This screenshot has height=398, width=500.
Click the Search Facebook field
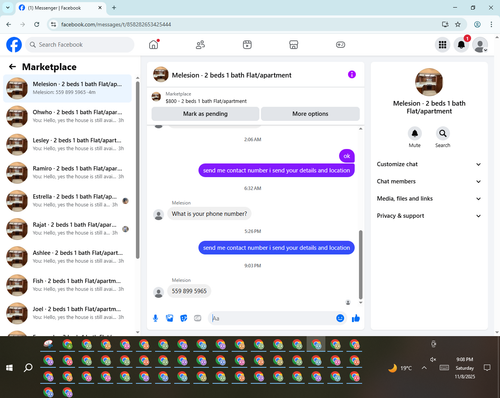click(x=80, y=45)
